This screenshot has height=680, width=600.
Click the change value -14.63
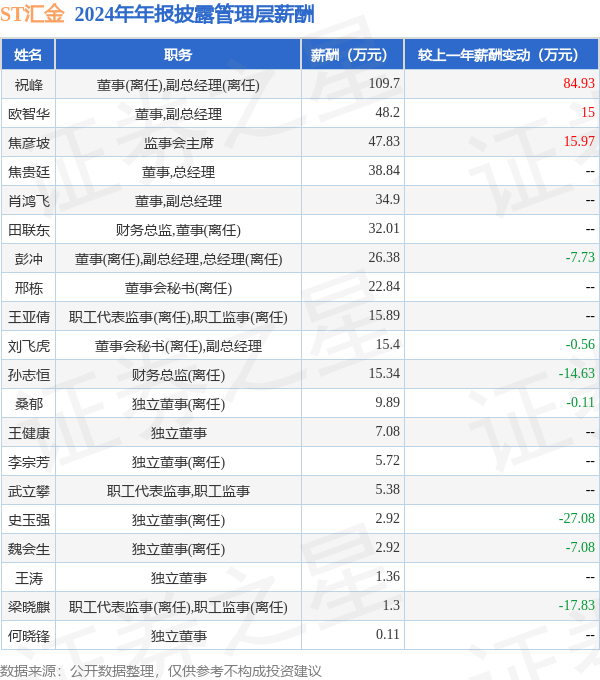[x=577, y=374]
